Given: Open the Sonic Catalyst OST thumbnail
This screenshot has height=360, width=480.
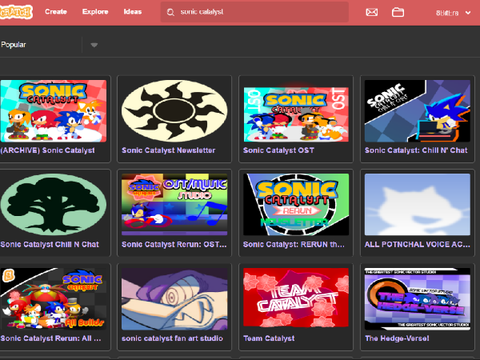Looking at the screenshot, I should (x=296, y=114).
